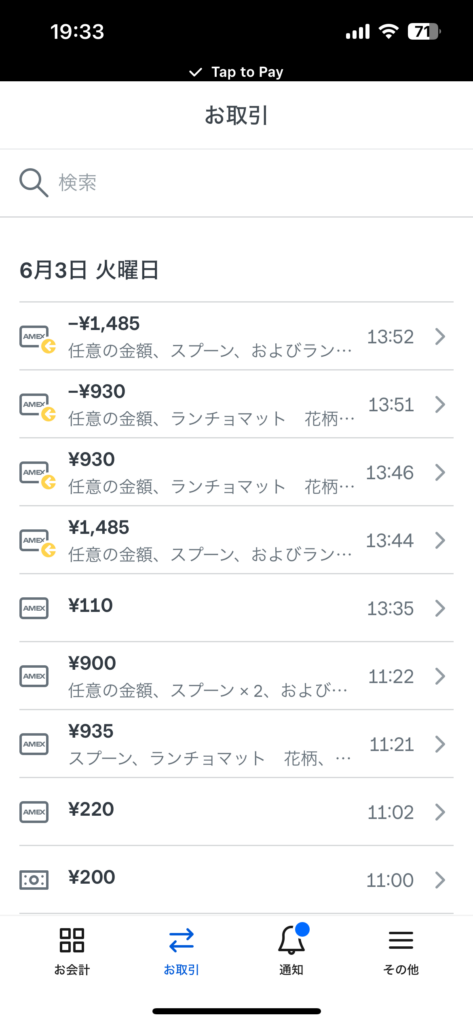
Task: Tap the 通知 notification bell icon
Action: coord(292,938)
